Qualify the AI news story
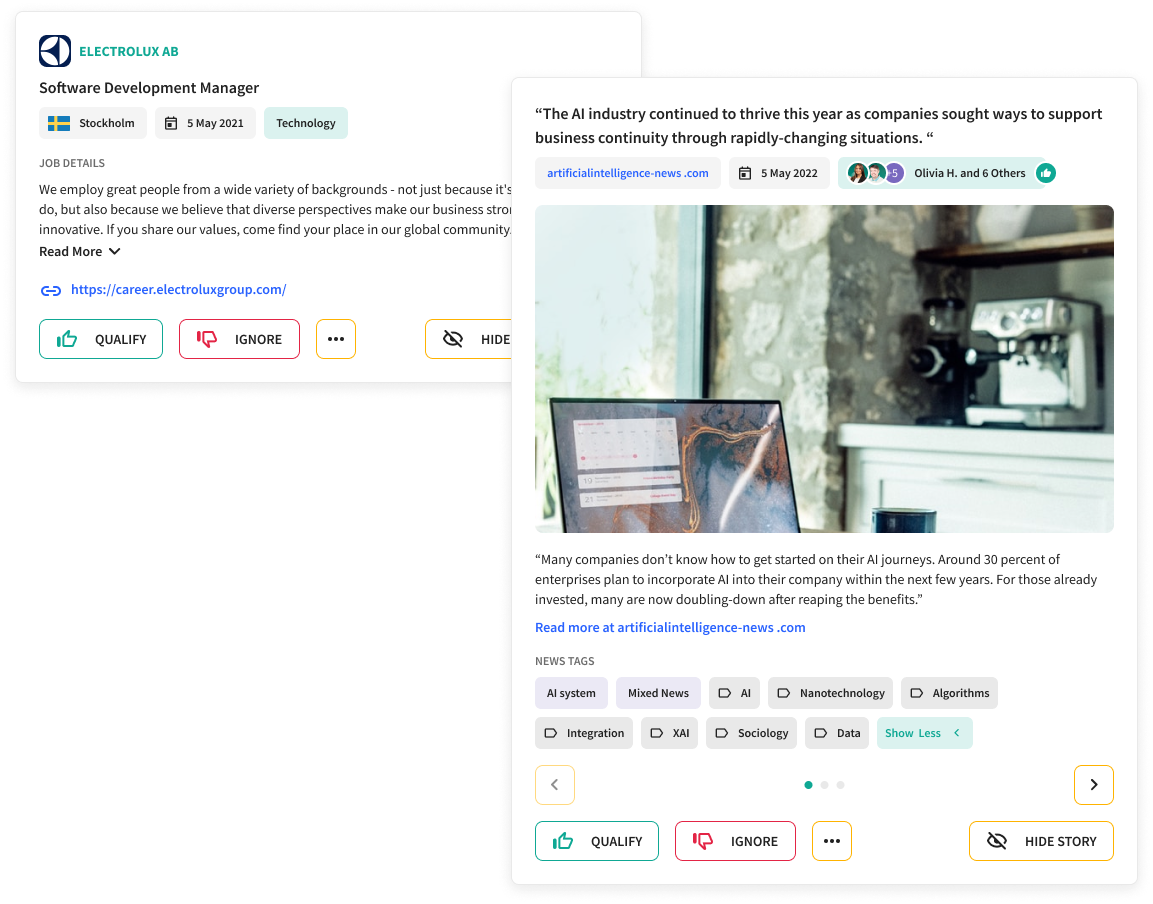 click(x=597, y=841)
